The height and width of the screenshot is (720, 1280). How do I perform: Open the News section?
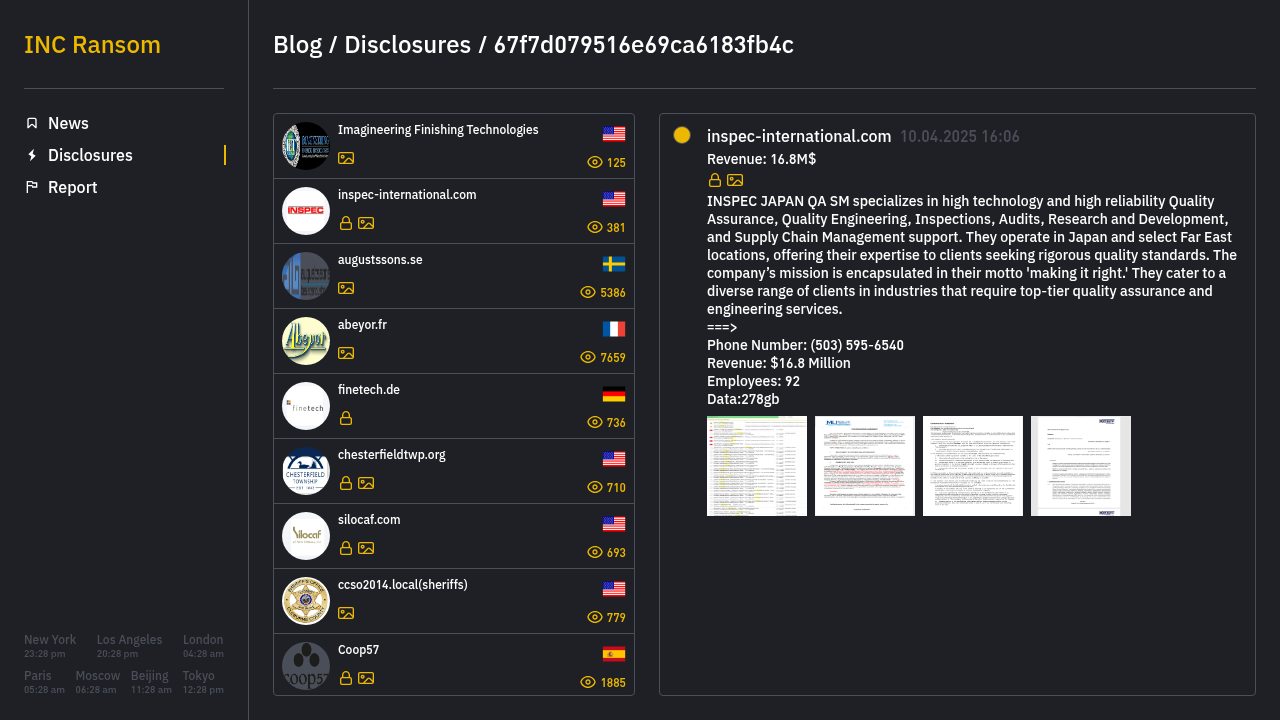(68, 123)
